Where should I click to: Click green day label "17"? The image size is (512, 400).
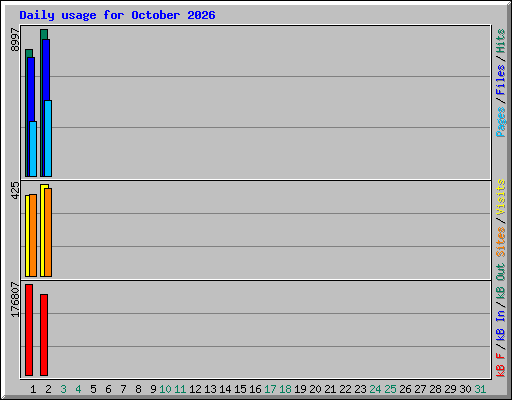(270, 389)
